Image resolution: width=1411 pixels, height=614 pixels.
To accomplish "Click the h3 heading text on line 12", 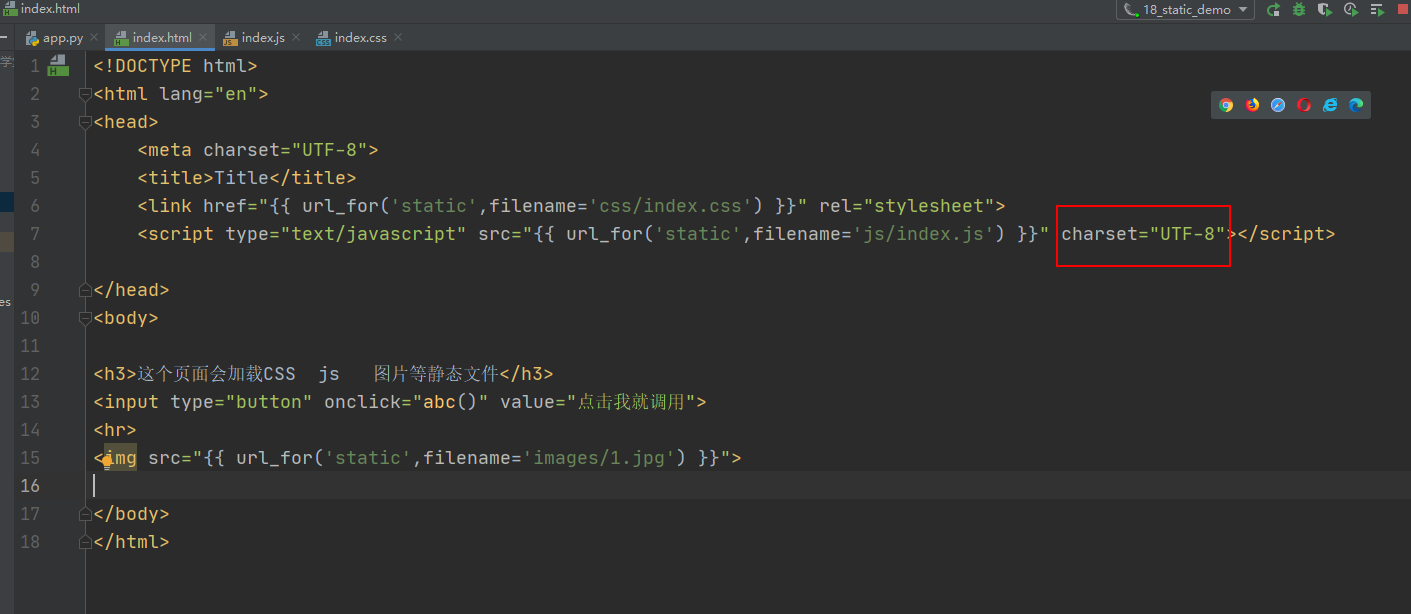I will (x=318, y=374).
